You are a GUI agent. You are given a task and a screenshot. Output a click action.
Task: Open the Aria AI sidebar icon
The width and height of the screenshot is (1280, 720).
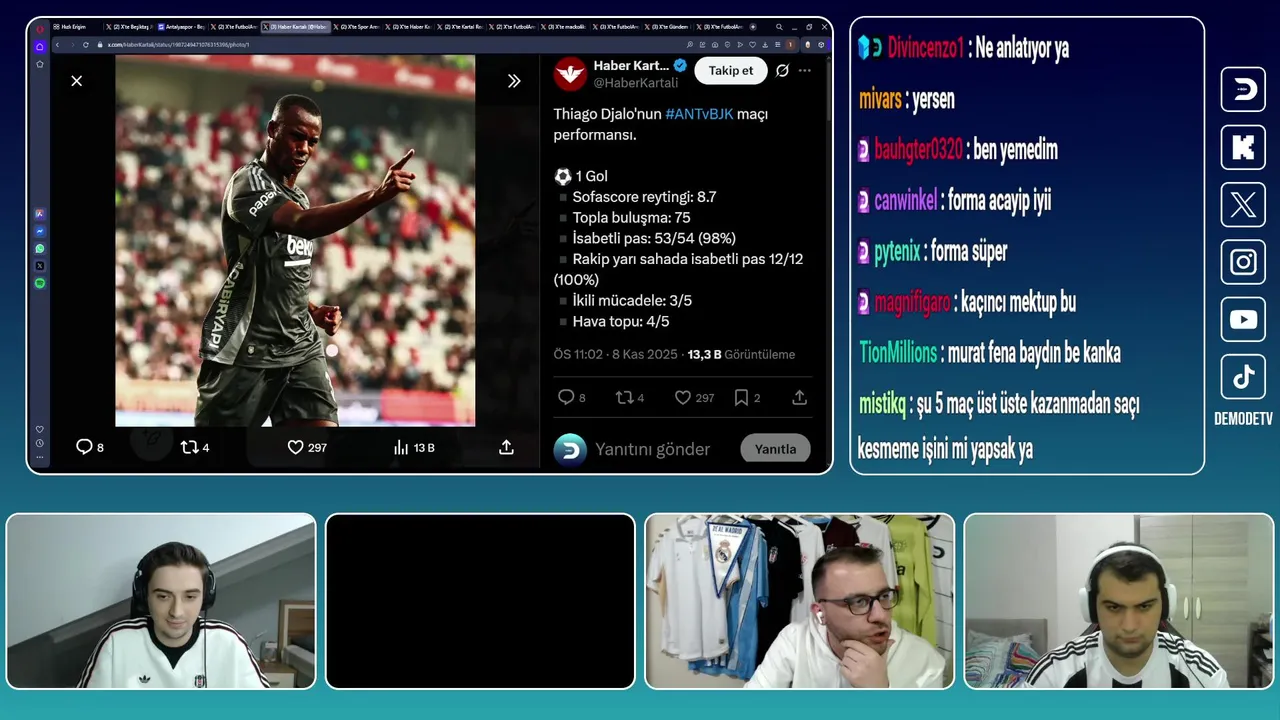[40, 214]
